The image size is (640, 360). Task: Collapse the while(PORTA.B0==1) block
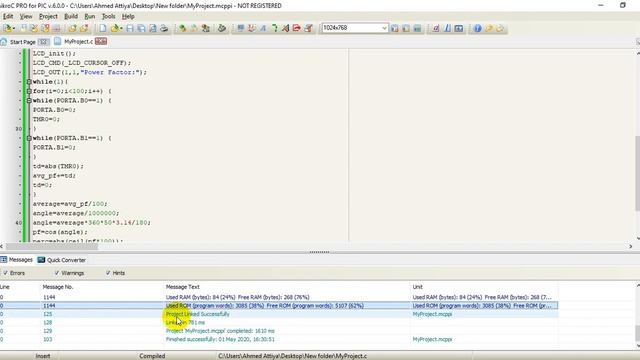[29, 100]
